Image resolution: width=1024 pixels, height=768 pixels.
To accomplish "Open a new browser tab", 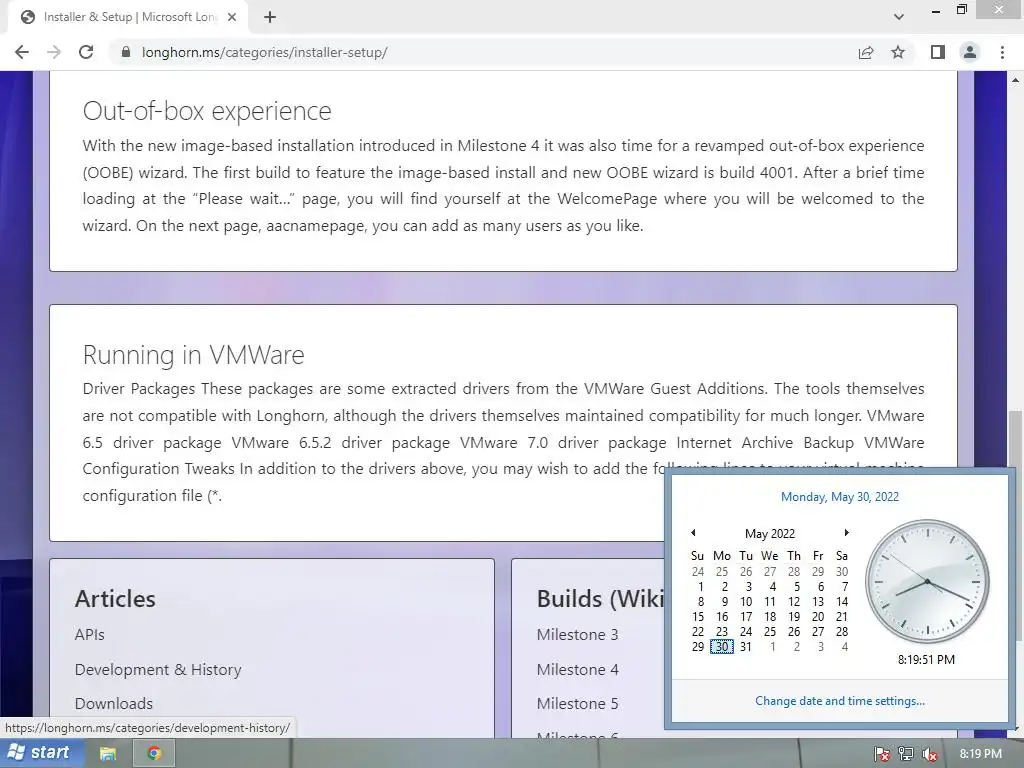I will click(270, 17).
